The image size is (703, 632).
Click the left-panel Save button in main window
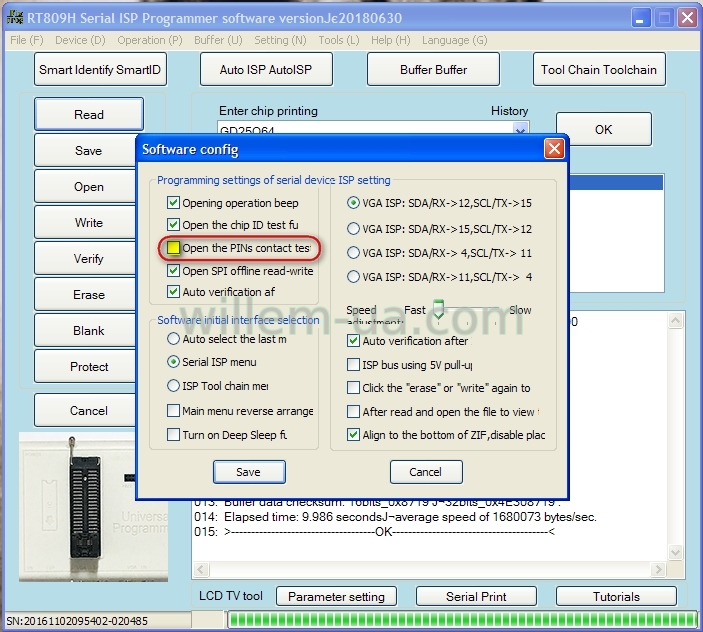(x=85, y=150)
